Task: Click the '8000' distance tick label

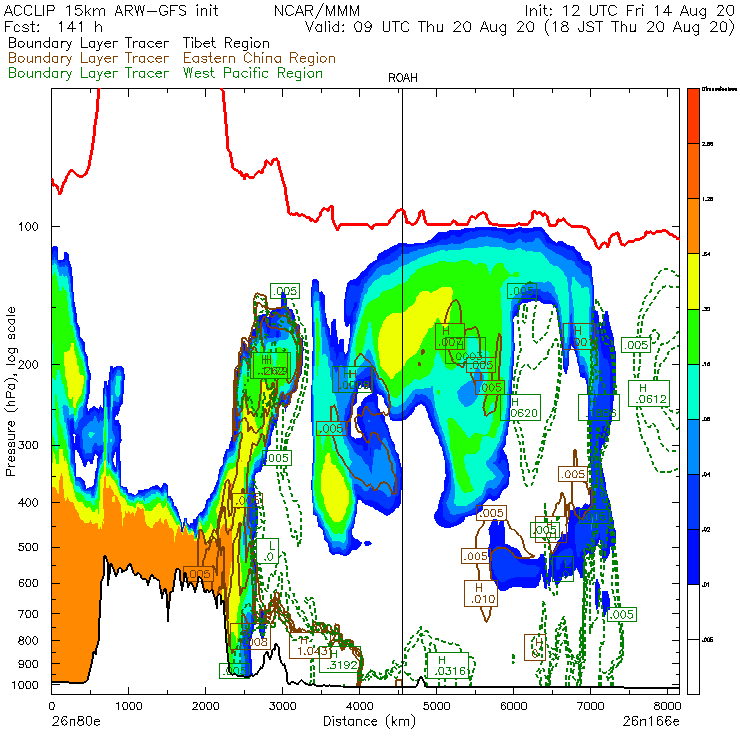Action: [667, 706]
